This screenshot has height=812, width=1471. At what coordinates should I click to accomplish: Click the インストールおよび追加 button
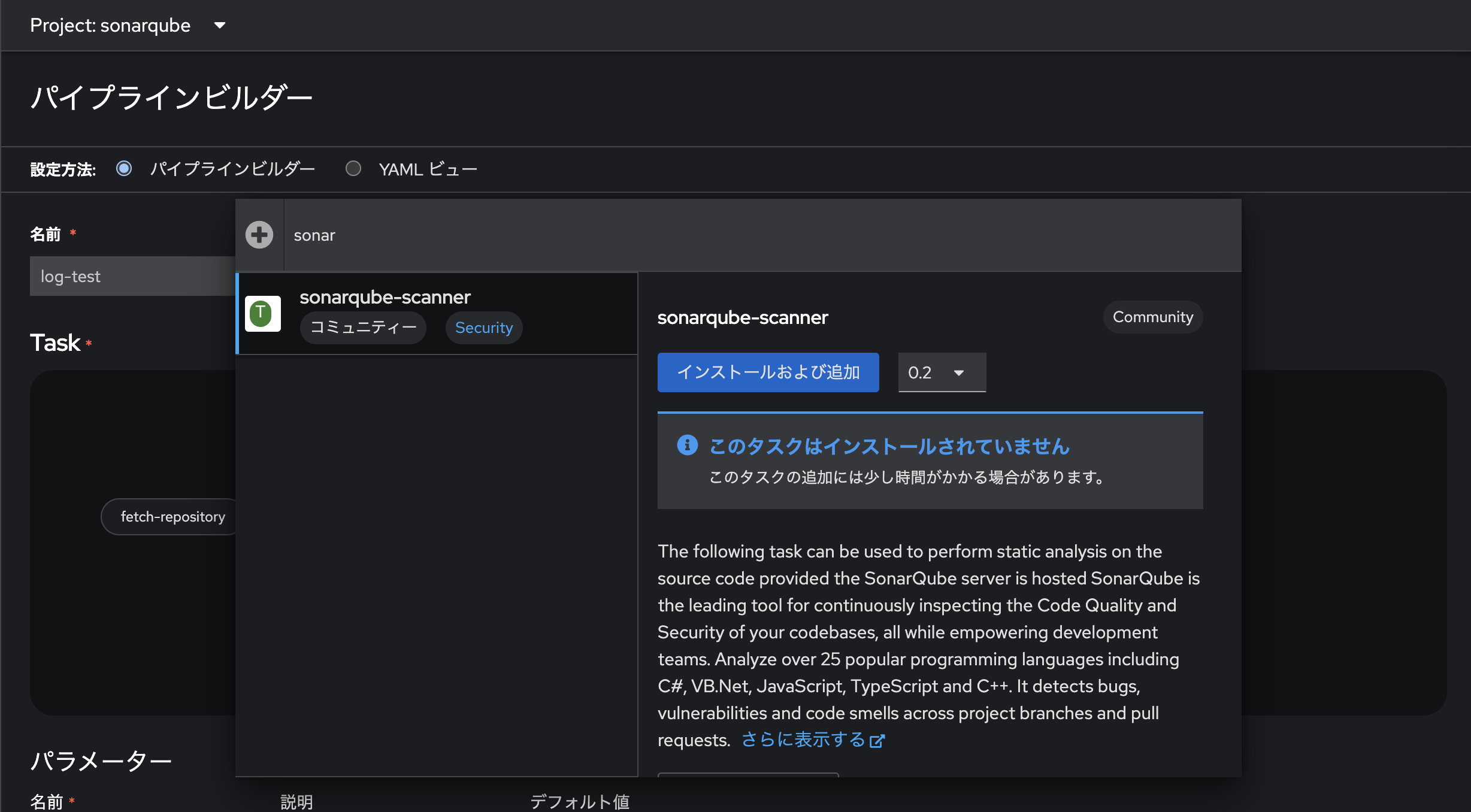[x=768, y=372]
